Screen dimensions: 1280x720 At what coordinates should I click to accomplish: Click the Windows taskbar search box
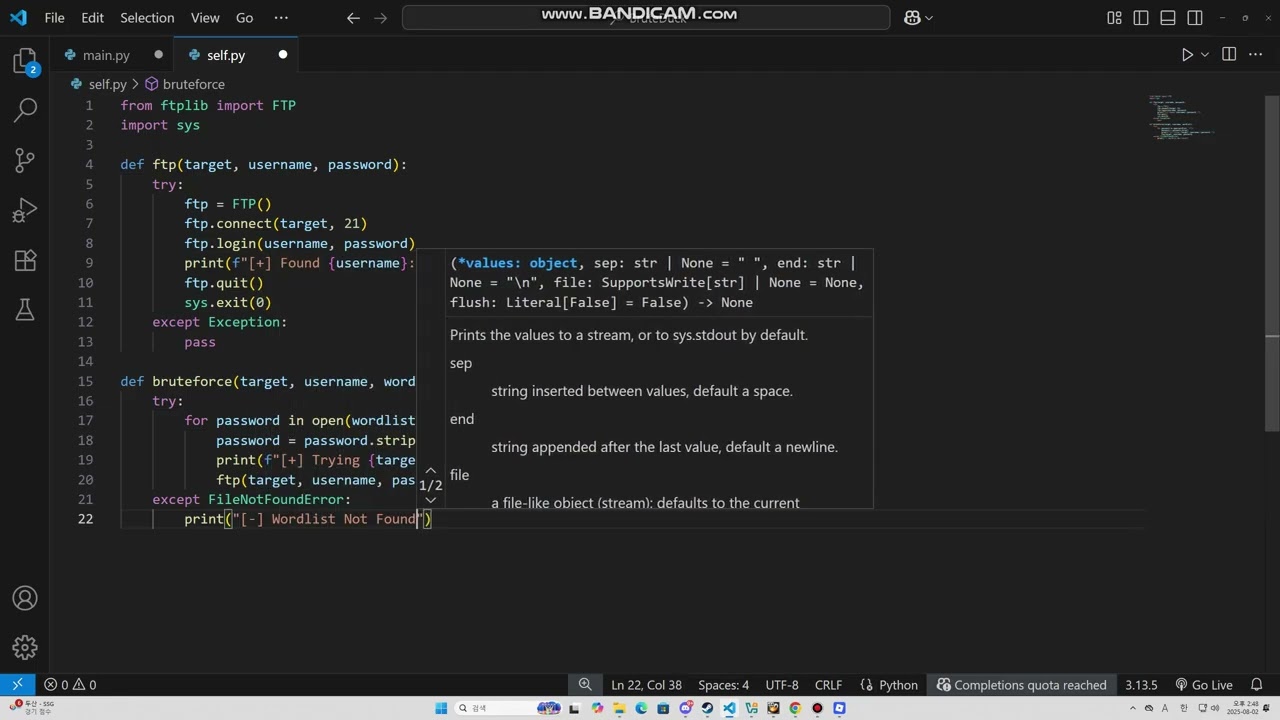pyautogui.click(x=507, y=708)
